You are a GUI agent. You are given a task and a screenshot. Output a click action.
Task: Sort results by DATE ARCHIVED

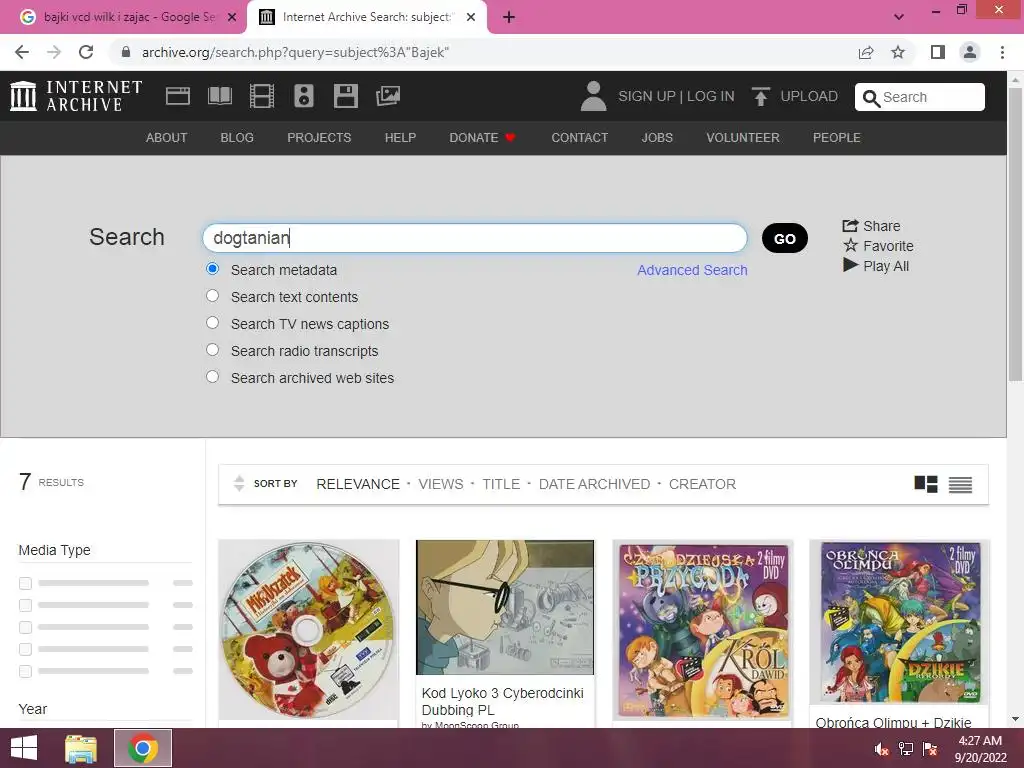pyautogui.click(x=594, y=484)
